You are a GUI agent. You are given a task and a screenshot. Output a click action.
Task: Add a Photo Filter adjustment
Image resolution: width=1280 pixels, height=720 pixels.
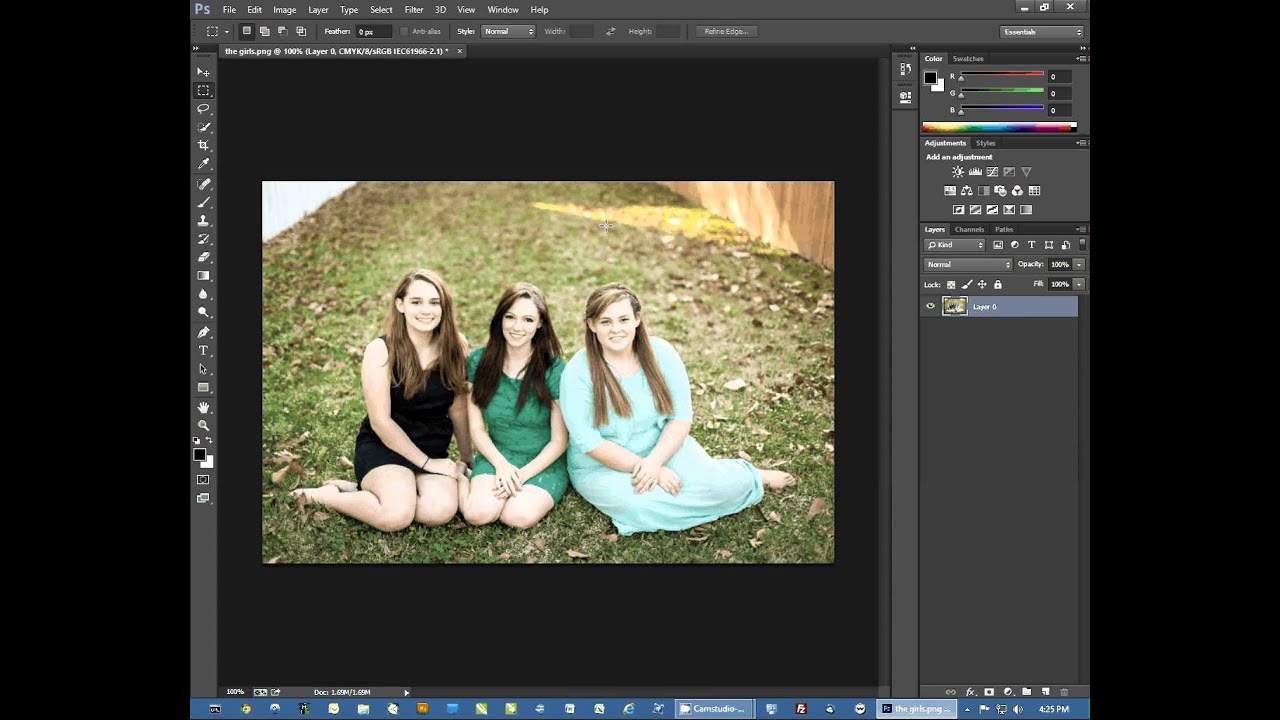coord(1000,191)
